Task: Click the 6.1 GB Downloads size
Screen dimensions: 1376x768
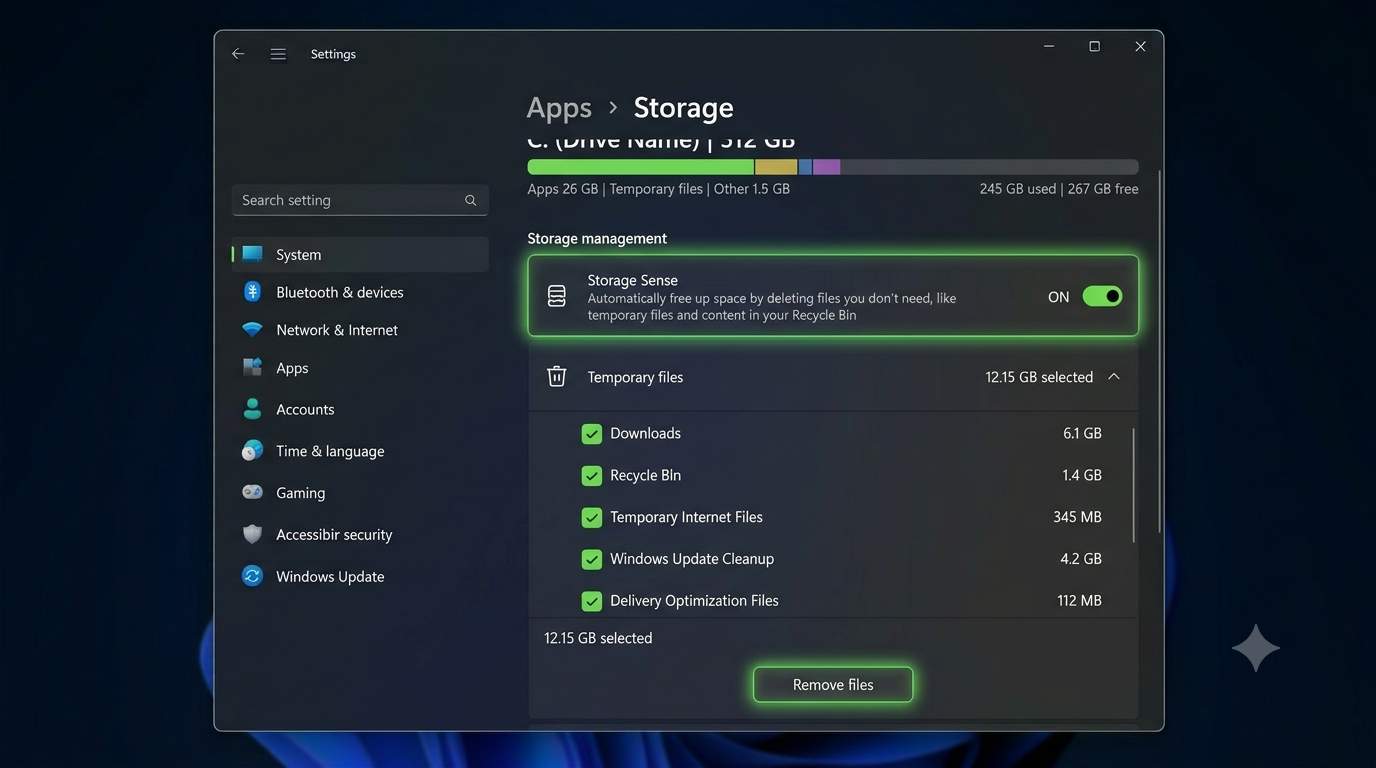Action: pos(1082,434)
